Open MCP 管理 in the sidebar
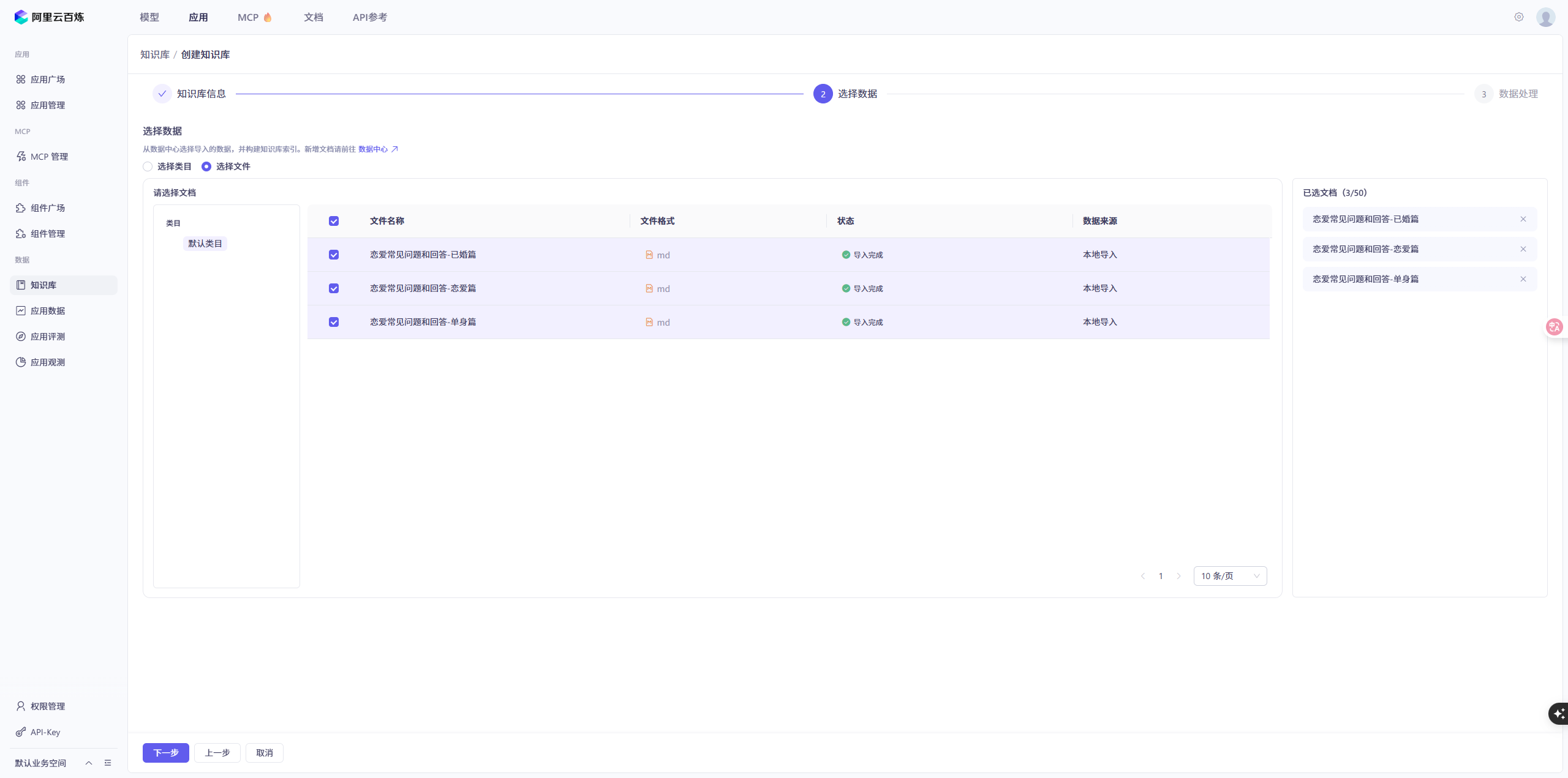Screen dimensions: 1568x778 (49, 157)
